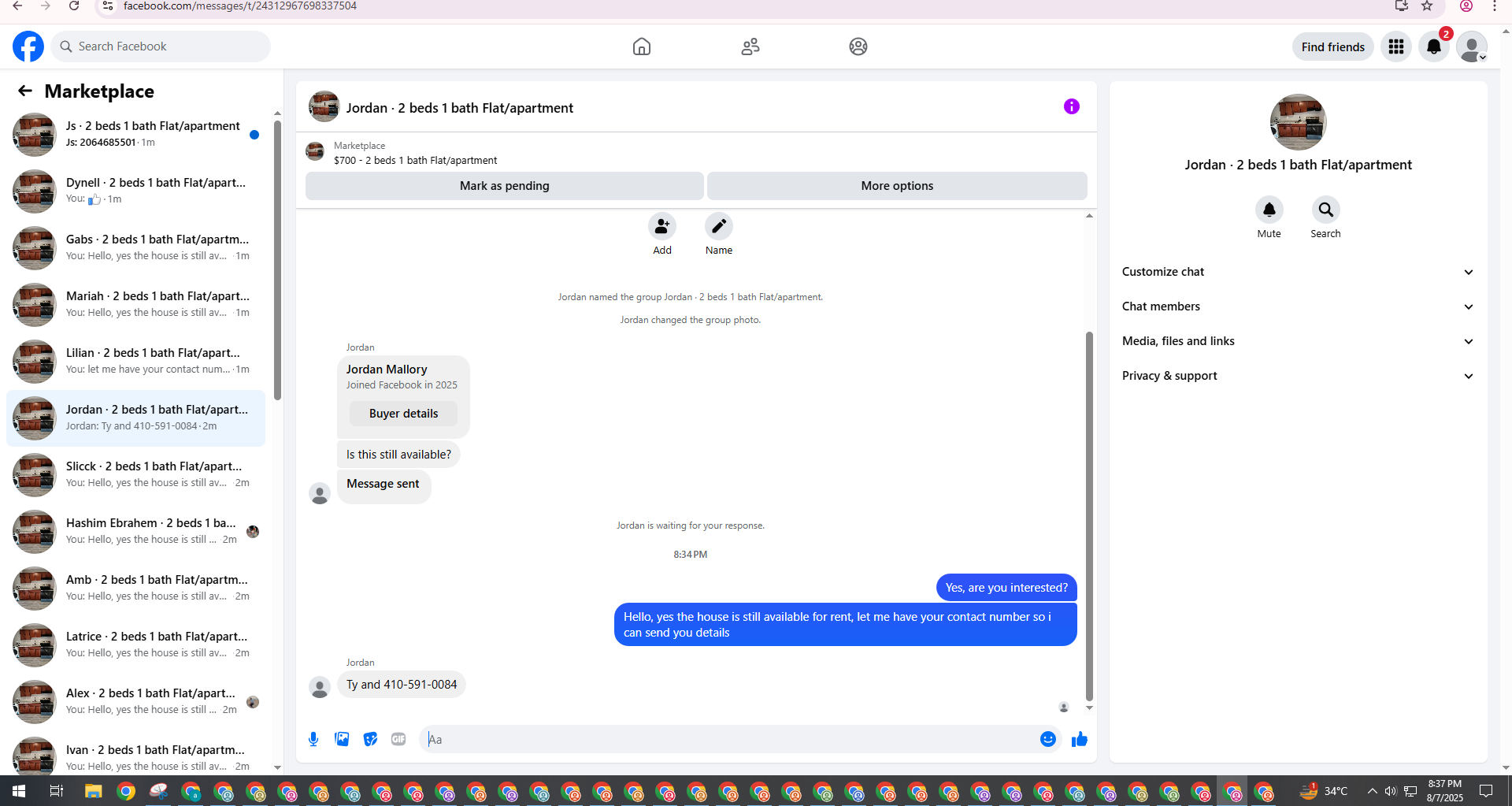
Task: Open File Explorer from taskbar
Action: tap(94, 791)
